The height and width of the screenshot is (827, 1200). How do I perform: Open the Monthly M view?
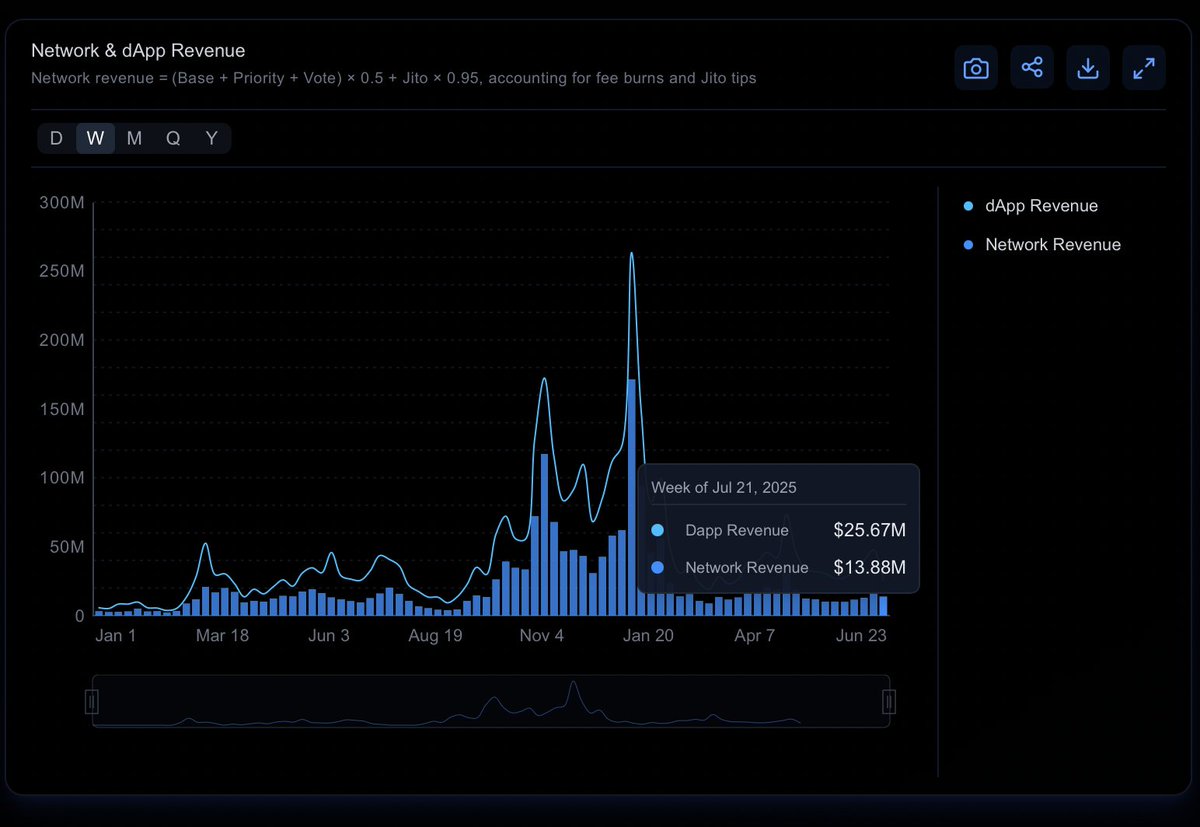tap(134, 138)
